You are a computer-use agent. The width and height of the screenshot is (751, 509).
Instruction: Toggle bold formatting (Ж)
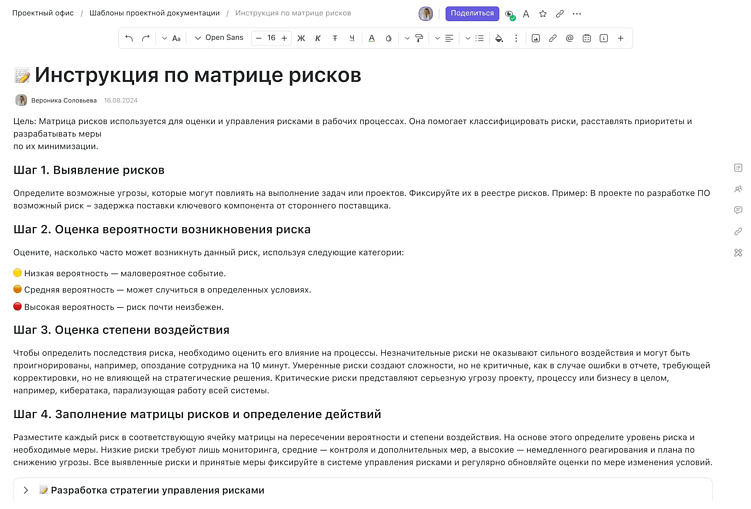[x=301, y=38]
